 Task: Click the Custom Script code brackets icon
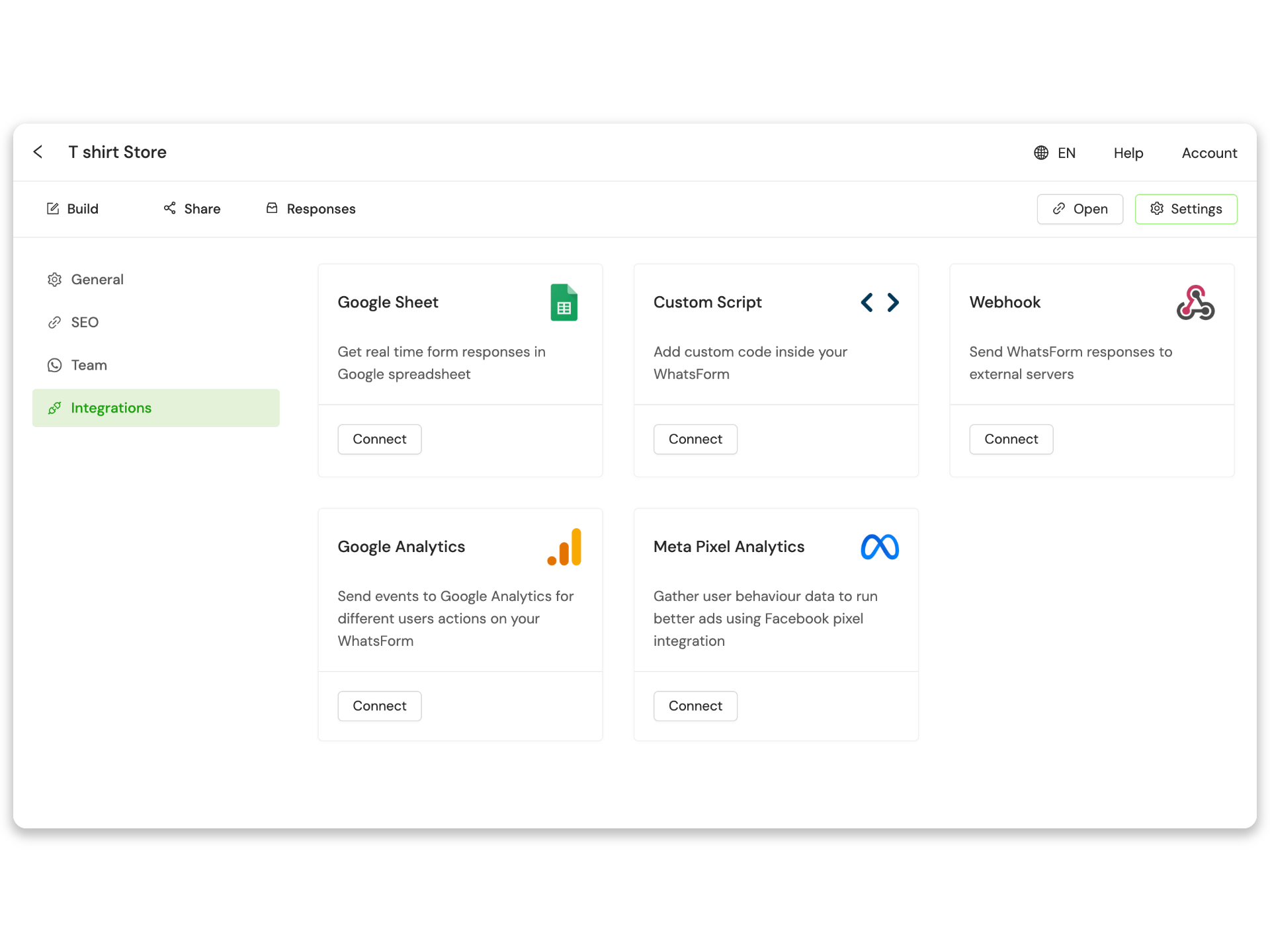coord(879,303)
